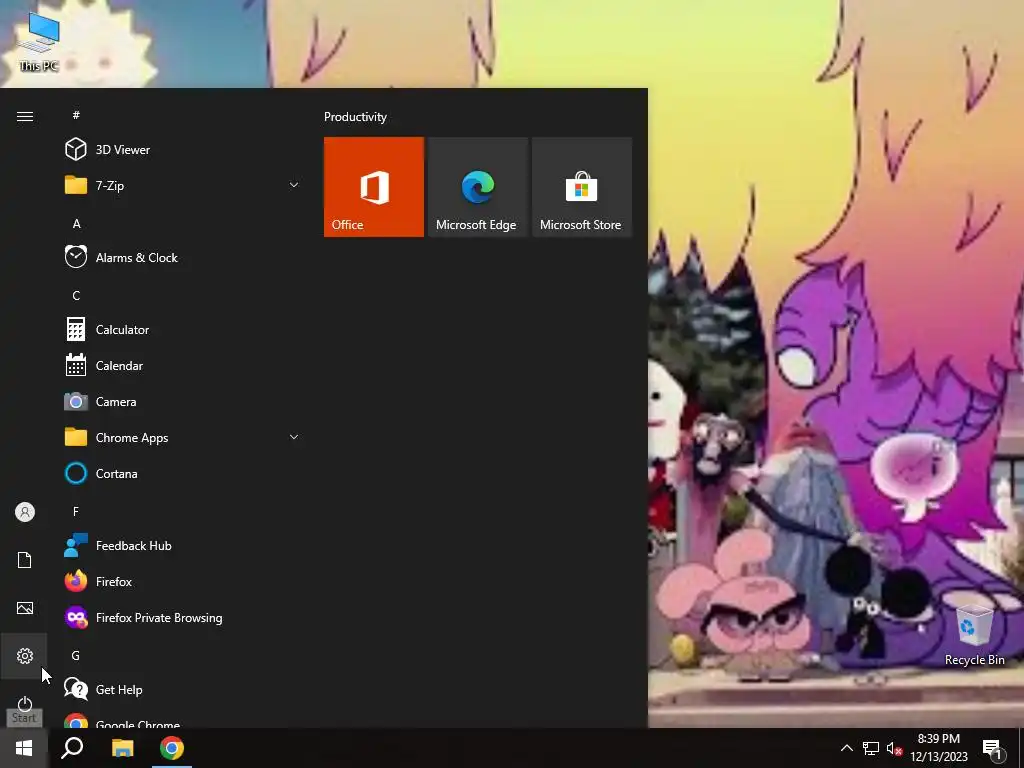
Task: Switch to Google Chrome in the taskbar
Action: point(172,748)
